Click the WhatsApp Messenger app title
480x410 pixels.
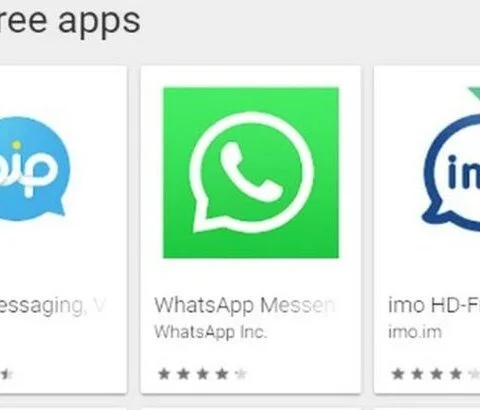pos(245,305)
